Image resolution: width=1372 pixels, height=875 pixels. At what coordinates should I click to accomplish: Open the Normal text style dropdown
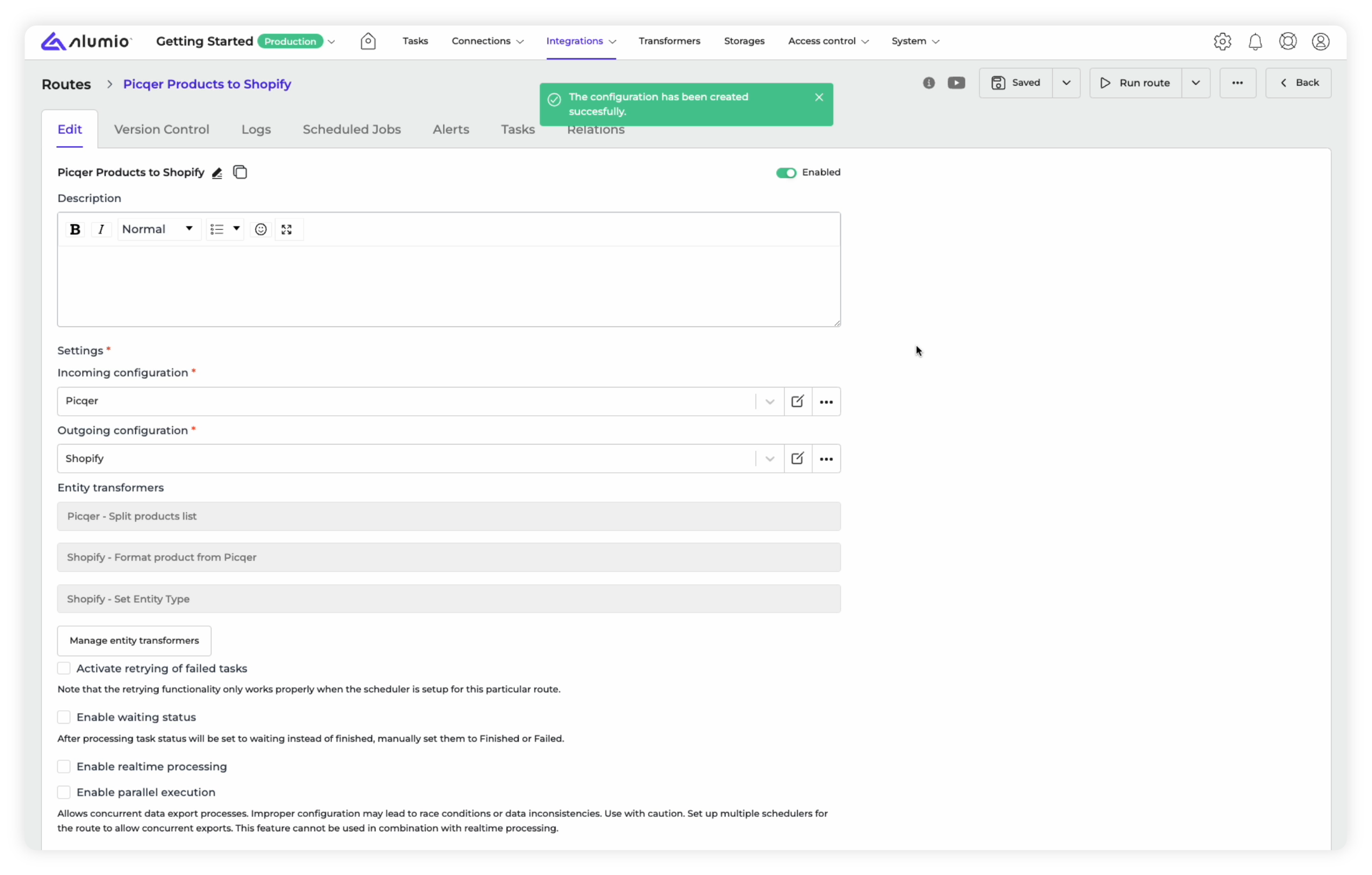(158, 230)
